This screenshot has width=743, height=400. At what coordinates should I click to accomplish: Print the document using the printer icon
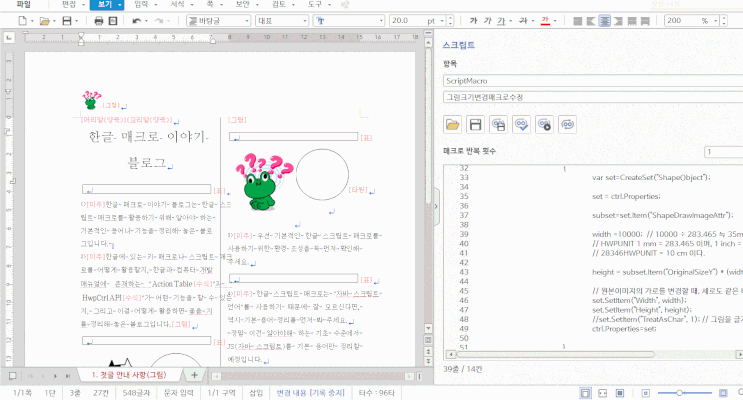pos(99,21)
